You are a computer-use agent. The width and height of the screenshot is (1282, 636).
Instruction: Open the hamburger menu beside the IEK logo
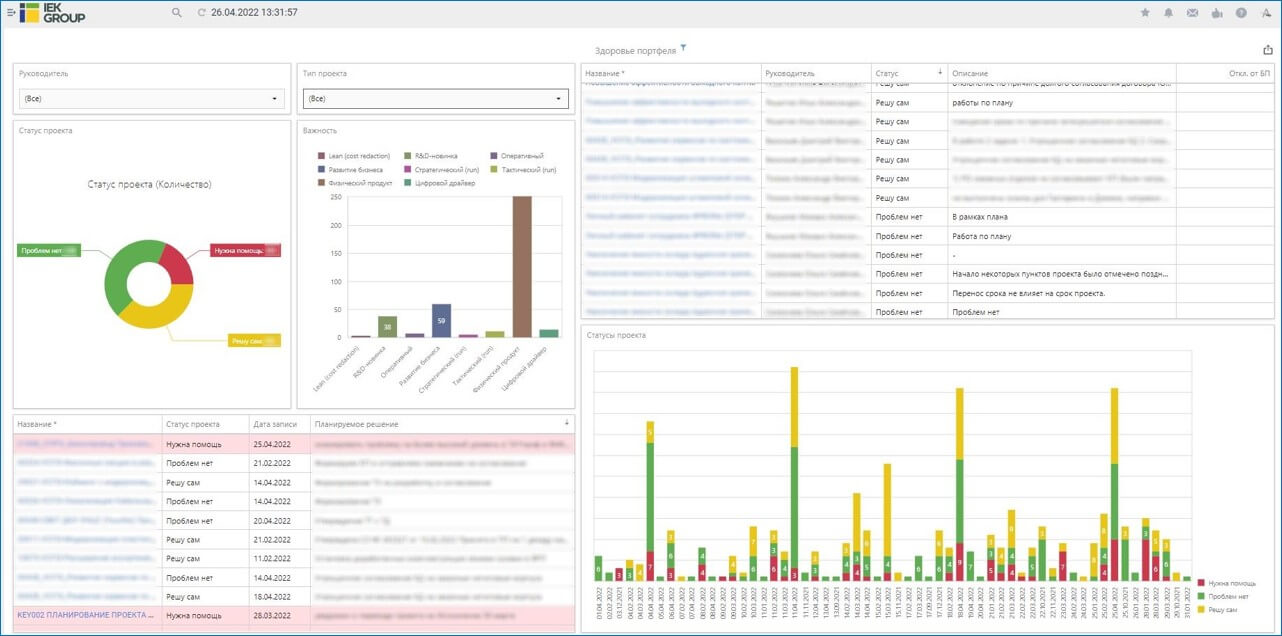coord(11,13)
